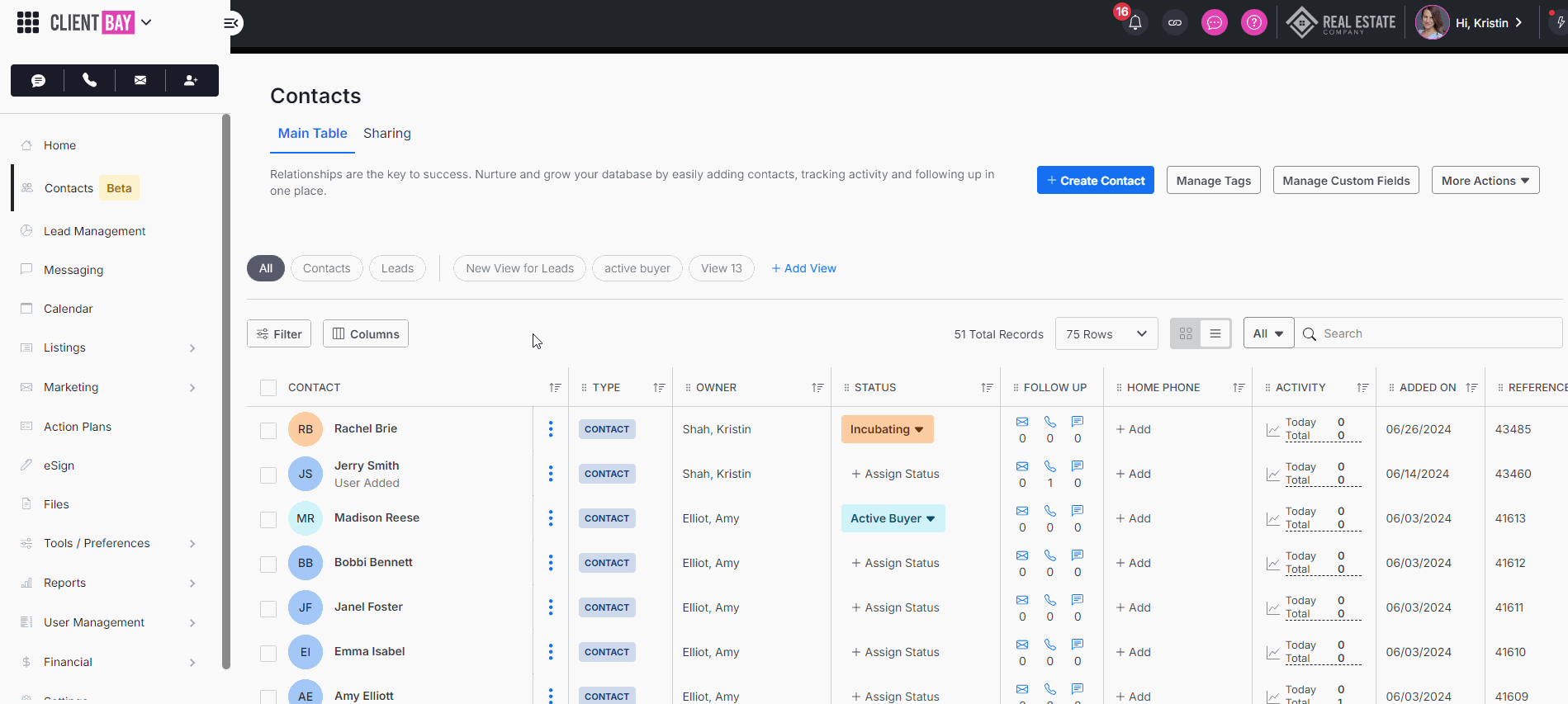The width and height of the screenshot is (1568, 704).
Task: Check the box for Madison Reese
Action: tap(268, 520)
